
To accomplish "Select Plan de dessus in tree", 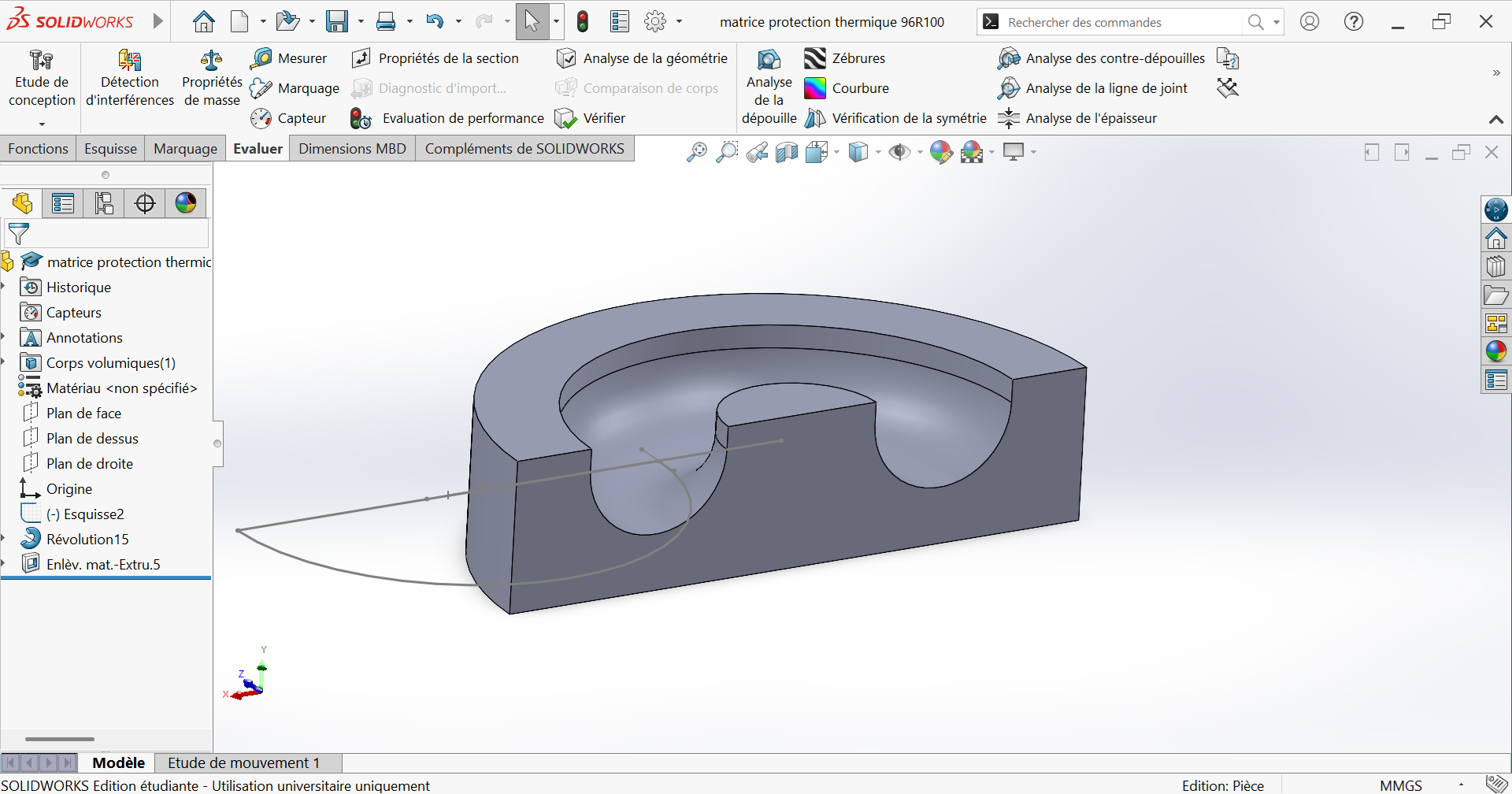I will point(92,439).
